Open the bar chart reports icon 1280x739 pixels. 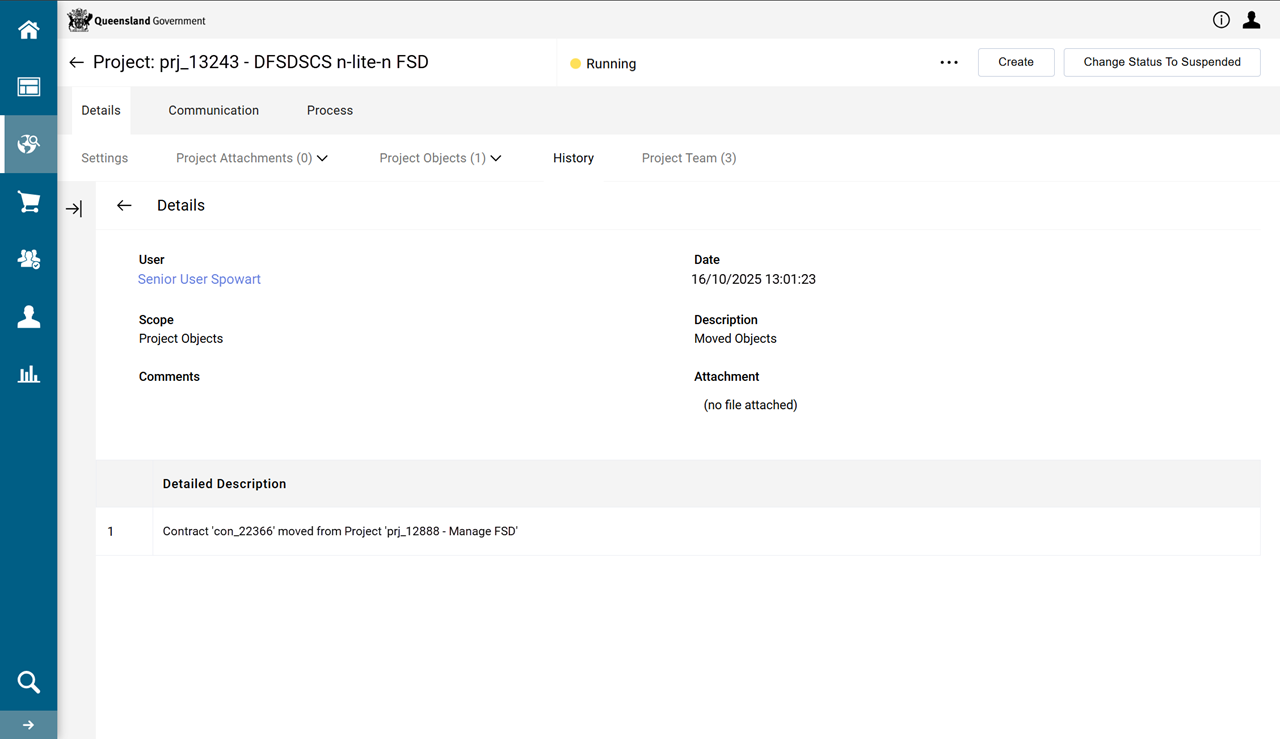pyautogui.click(x=28, y=374)
